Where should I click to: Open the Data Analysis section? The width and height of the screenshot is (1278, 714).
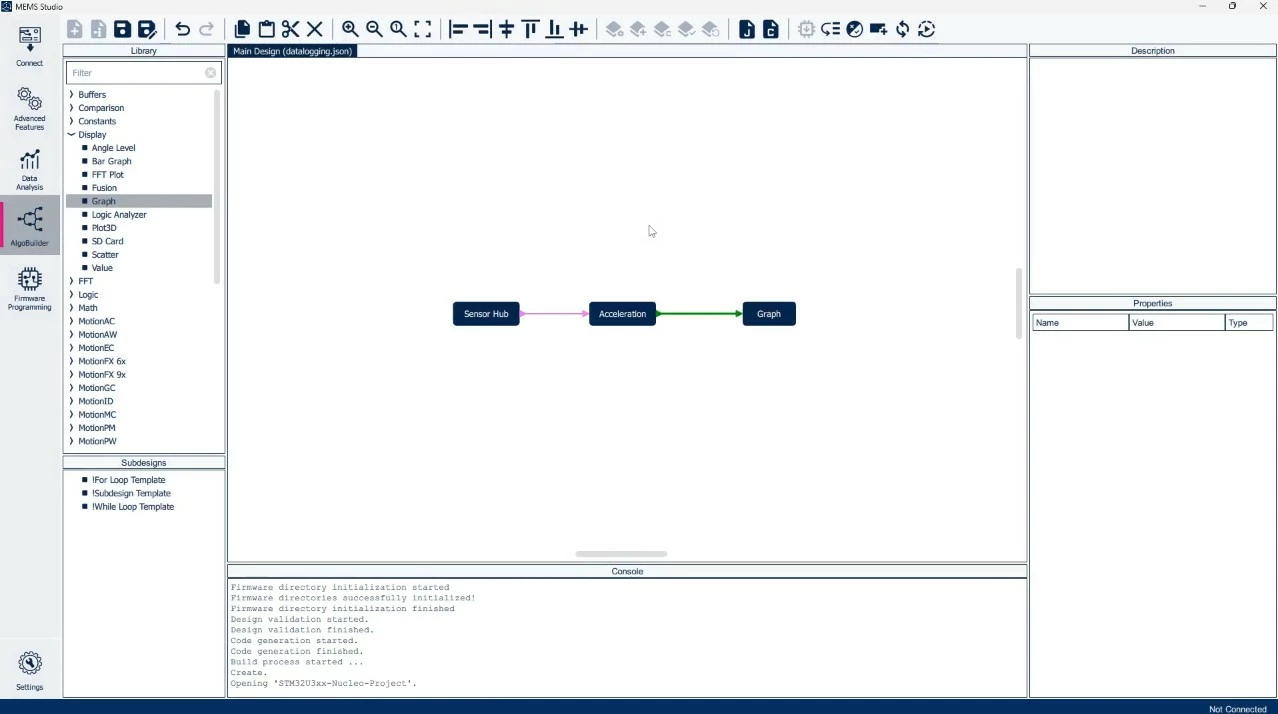(x=29, y=170)
